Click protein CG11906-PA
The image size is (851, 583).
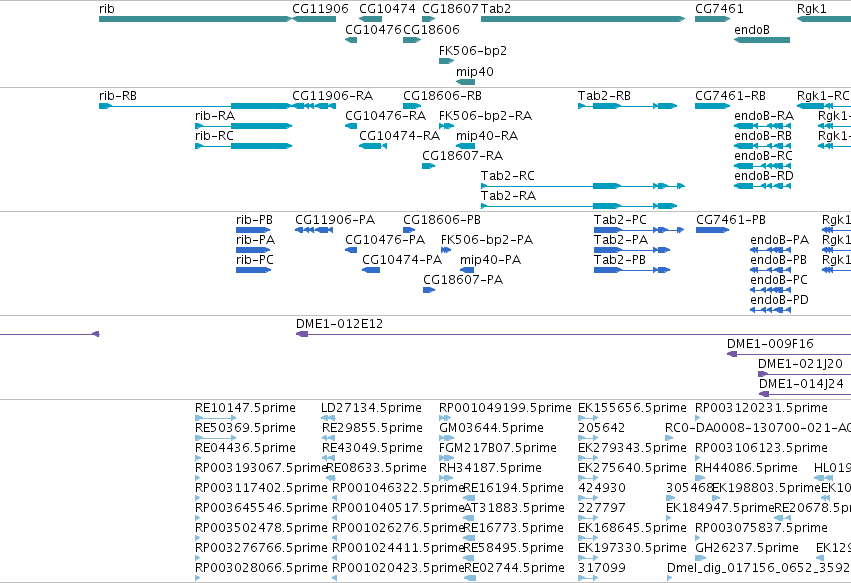coord(314,230)
